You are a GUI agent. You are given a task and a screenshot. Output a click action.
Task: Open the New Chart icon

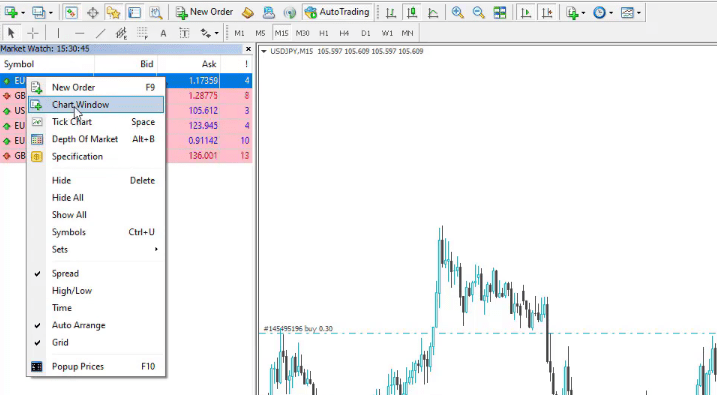coord(11,12)
